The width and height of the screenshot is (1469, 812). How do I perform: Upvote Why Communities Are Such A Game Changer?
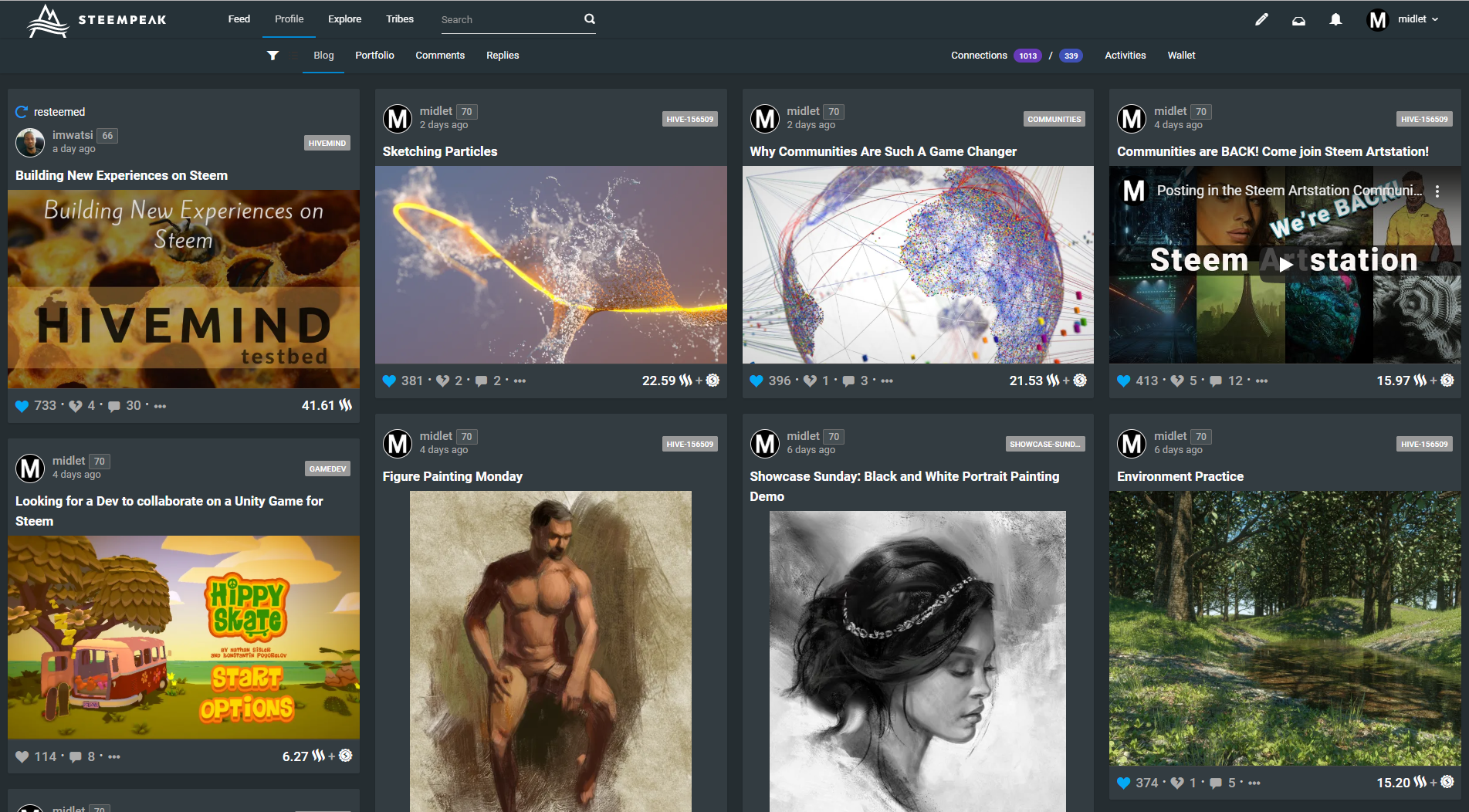click(x=757, y=381)
